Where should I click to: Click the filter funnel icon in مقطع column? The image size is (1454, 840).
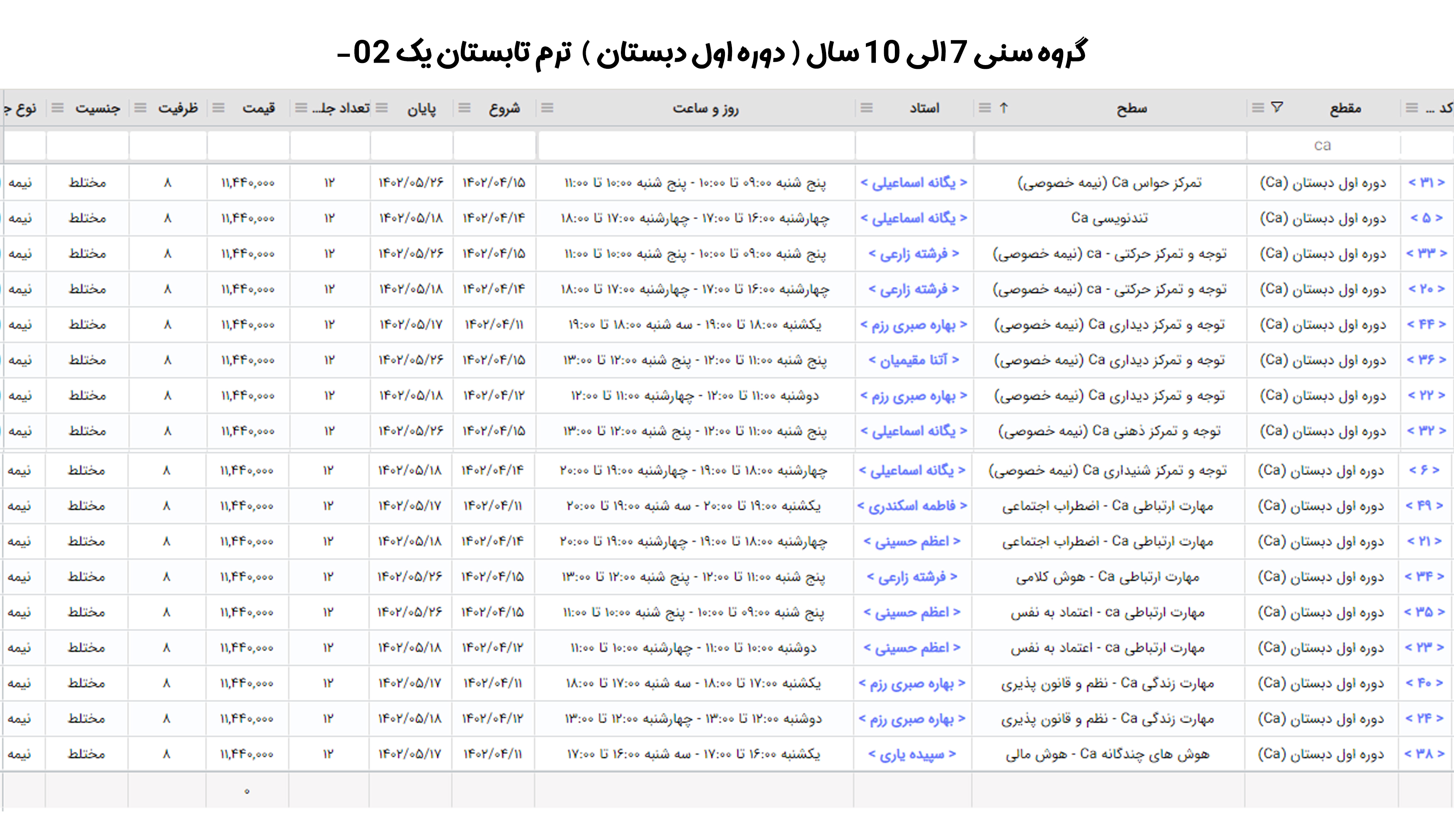(1277, 107)
